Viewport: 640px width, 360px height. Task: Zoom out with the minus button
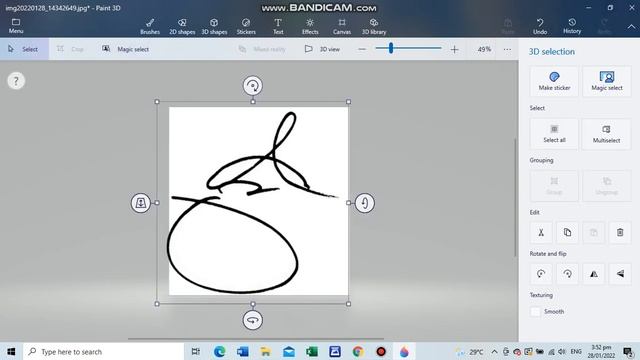tap(362, 49)
